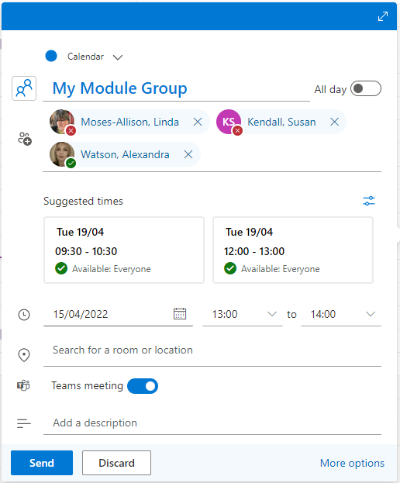
Task: Click the group meeting people icon beside title
Action: tap(24, 88)
